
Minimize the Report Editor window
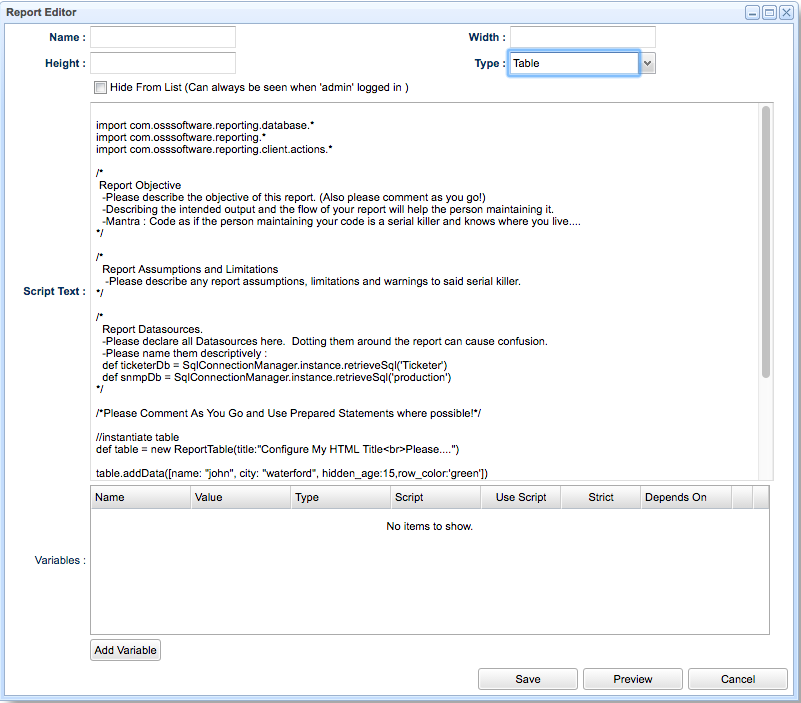752,12
